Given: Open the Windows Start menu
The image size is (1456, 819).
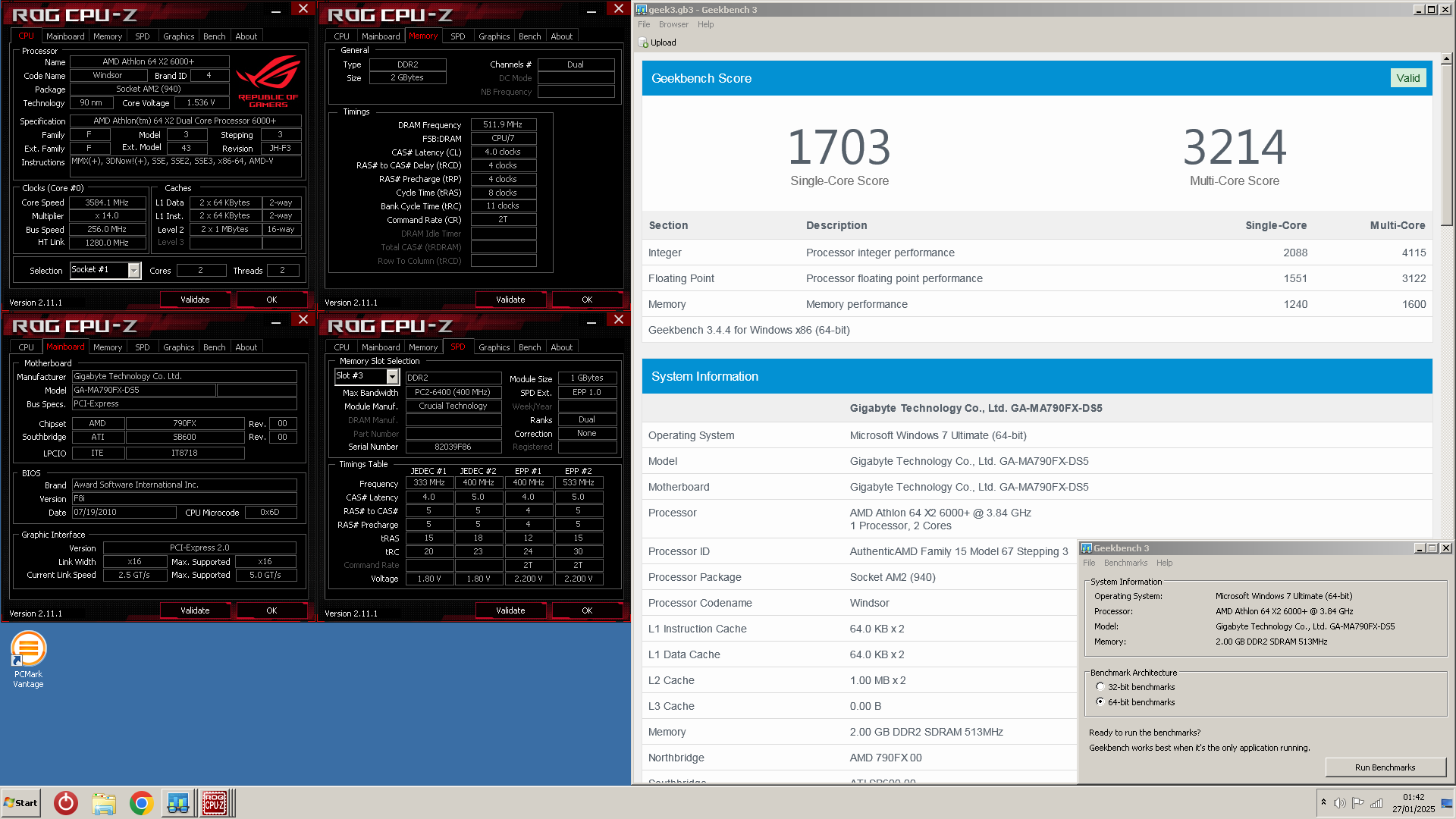Looking at the screenshot, I should point(20,803).
